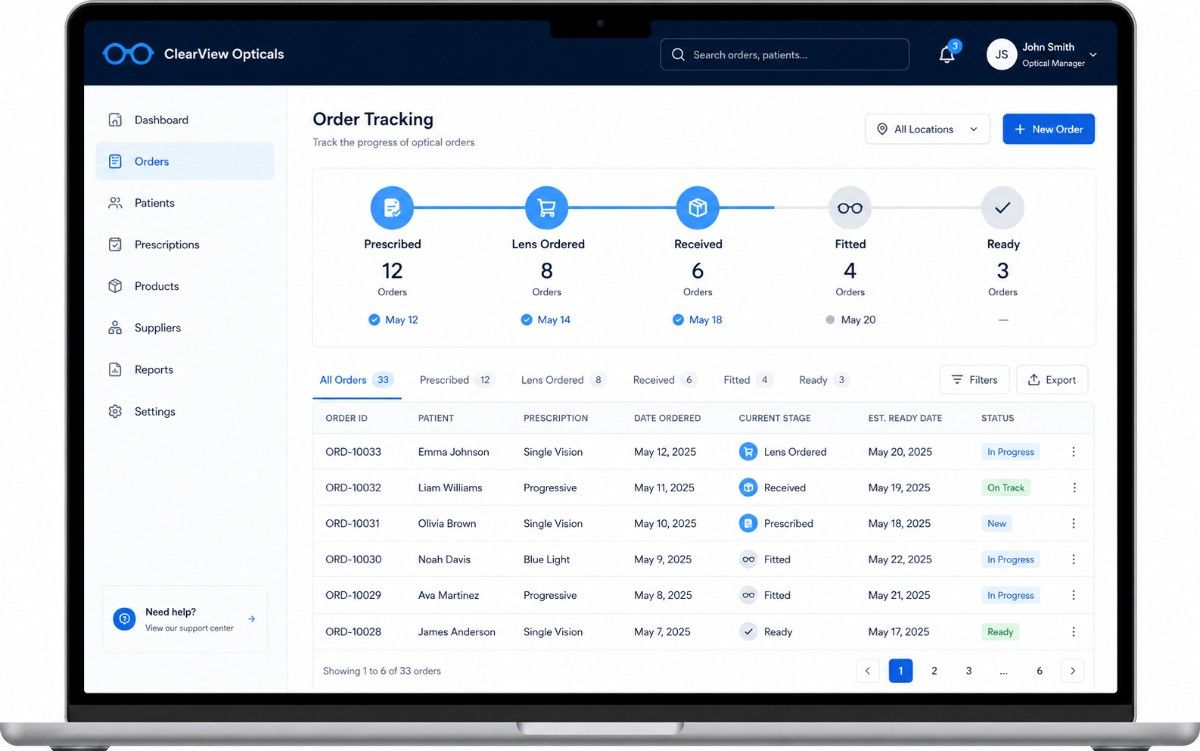Jump to page 6 in pagination

pos(1039,671)
